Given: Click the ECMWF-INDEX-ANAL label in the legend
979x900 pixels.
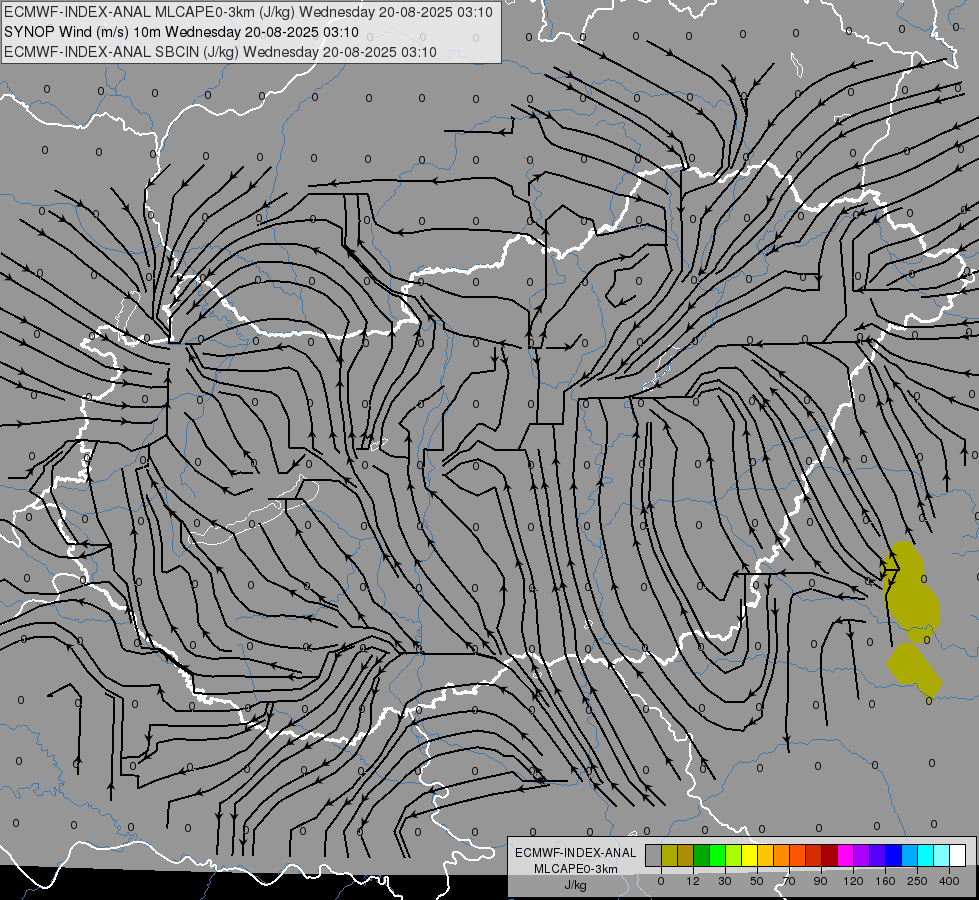Looking at the screenshot, I should (576, 853).
